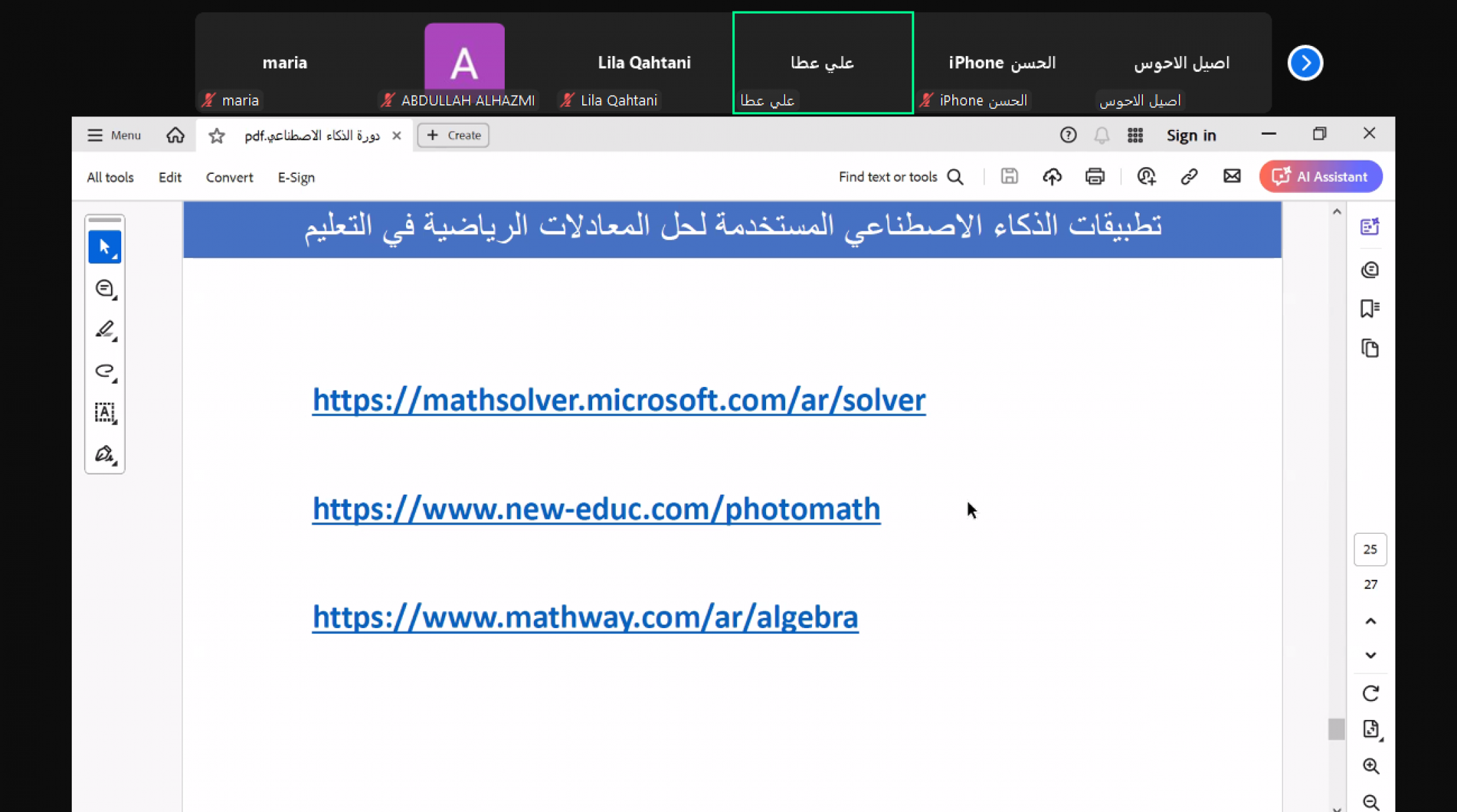Zoom out on the document

1370,802
